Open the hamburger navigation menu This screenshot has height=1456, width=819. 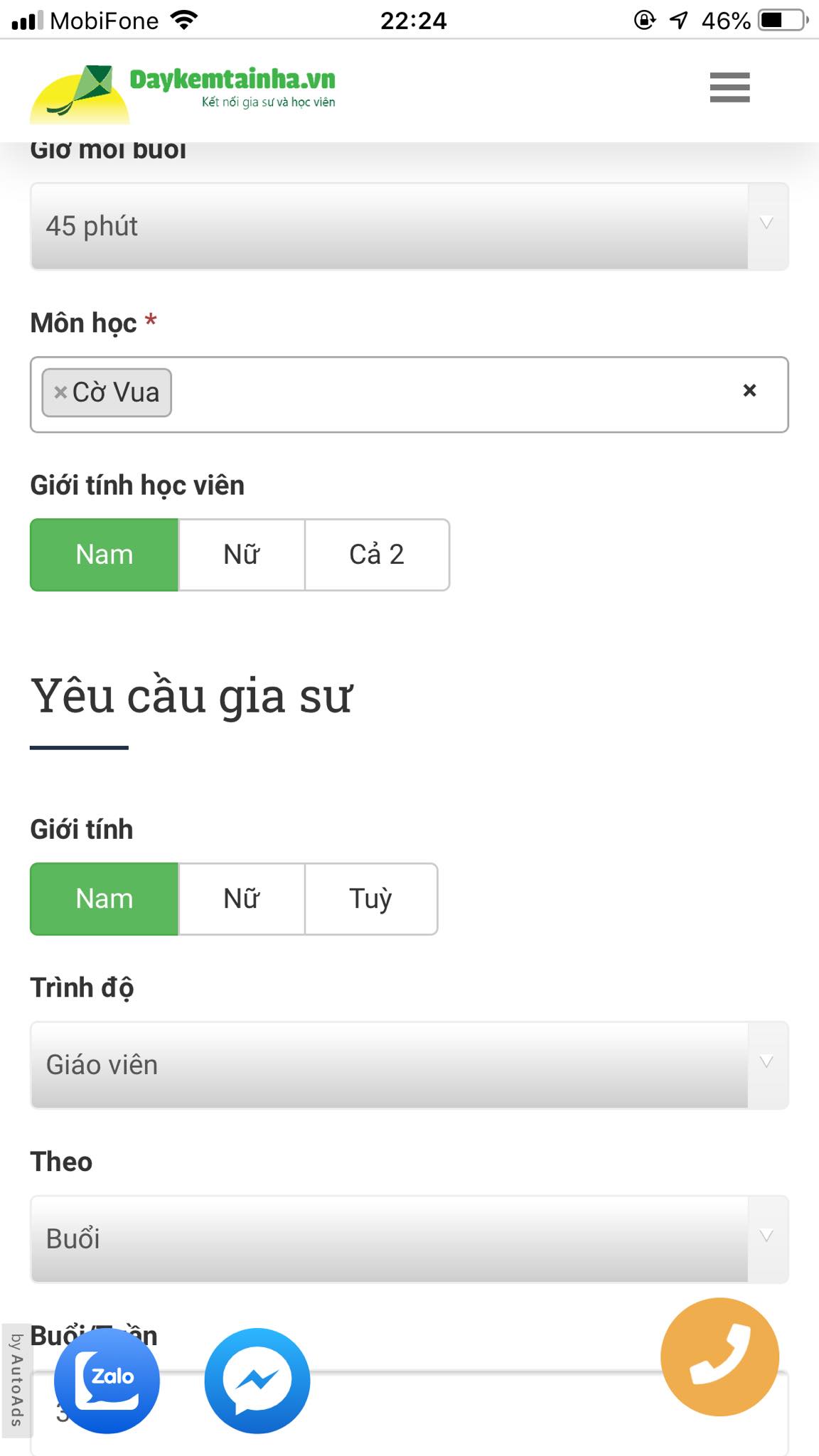click(x=729, y=87)
